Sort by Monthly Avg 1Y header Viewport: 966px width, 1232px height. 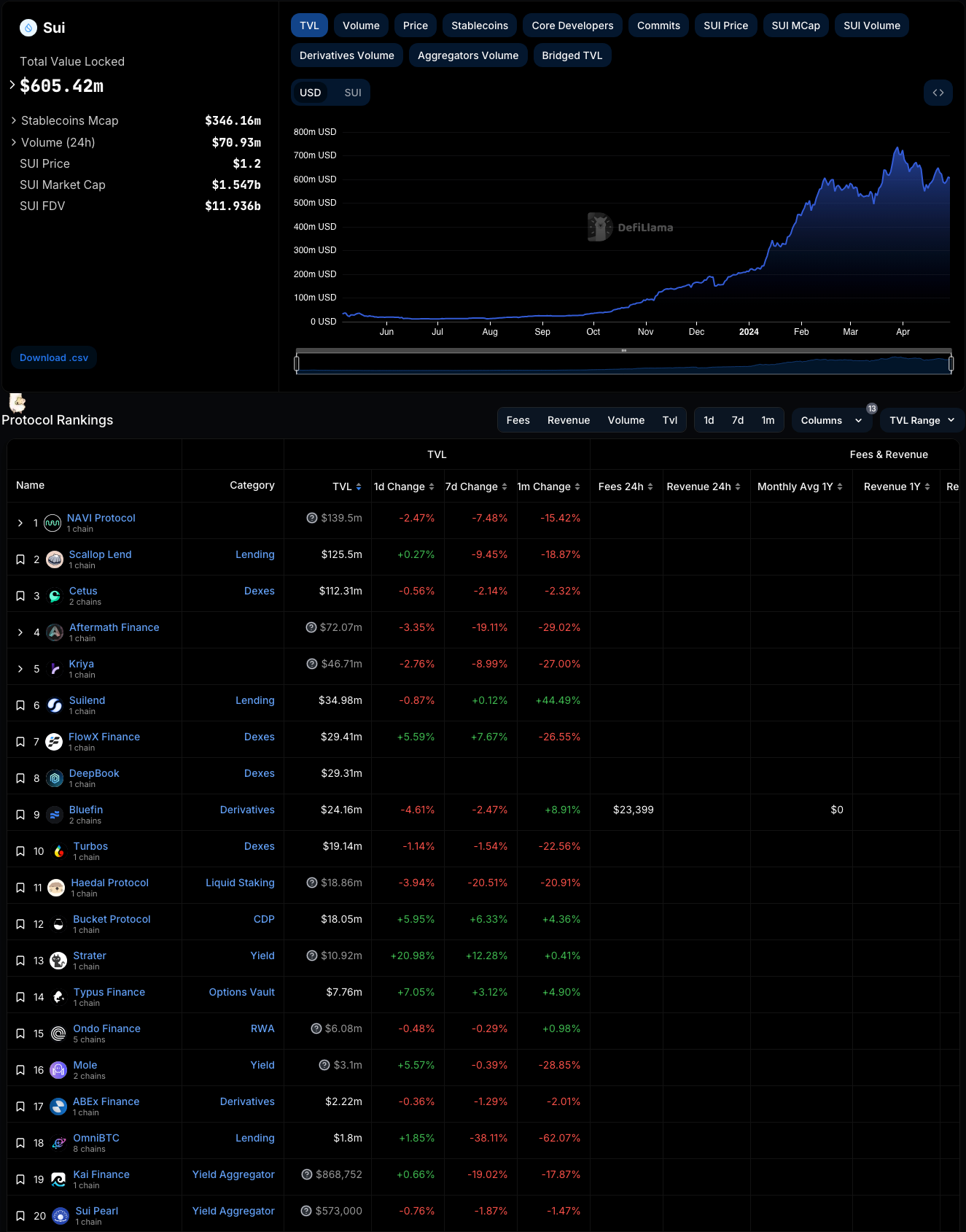pyautogui.click(x=800, y=487)
